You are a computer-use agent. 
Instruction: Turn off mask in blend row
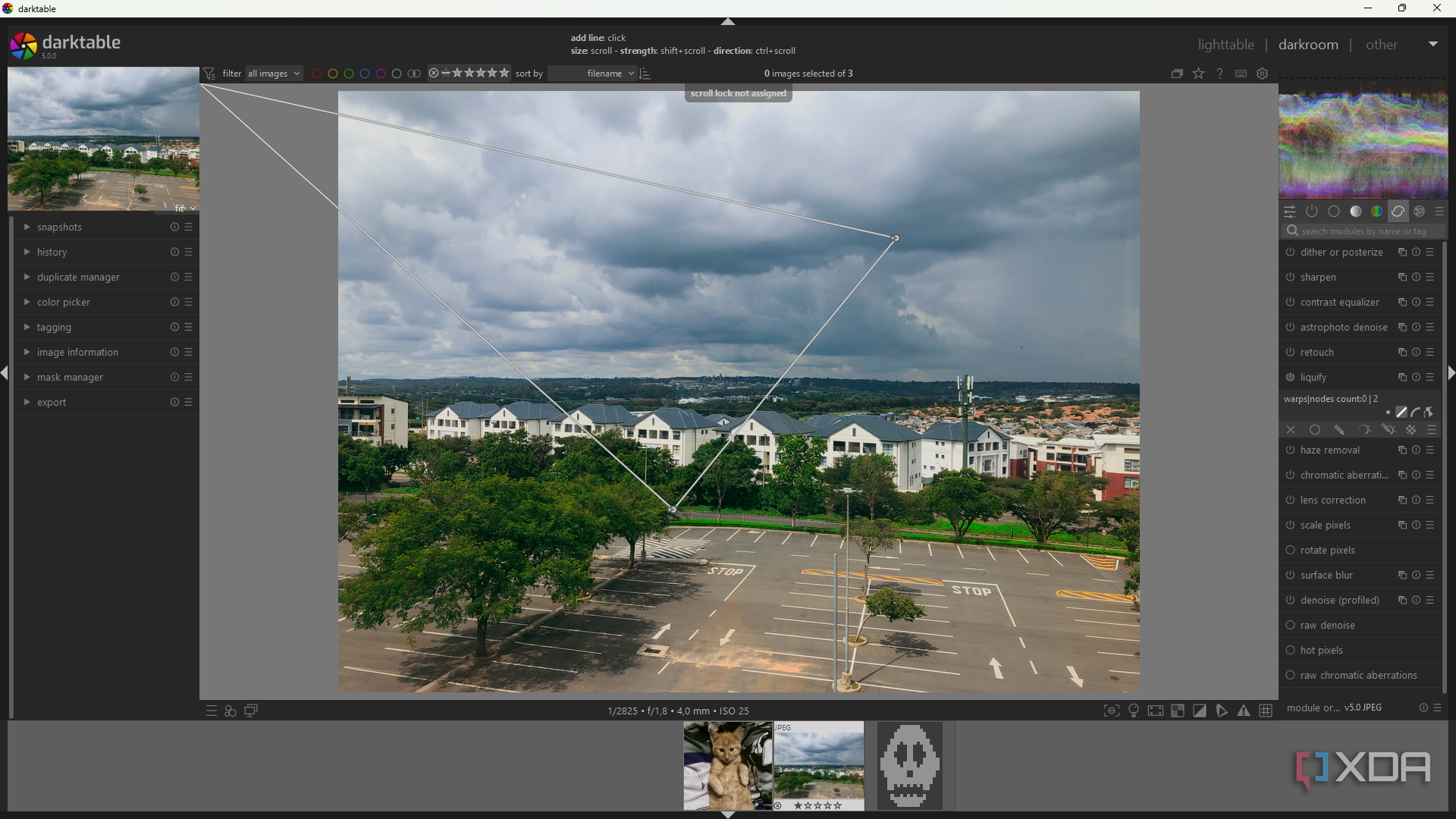(1291, 430)
